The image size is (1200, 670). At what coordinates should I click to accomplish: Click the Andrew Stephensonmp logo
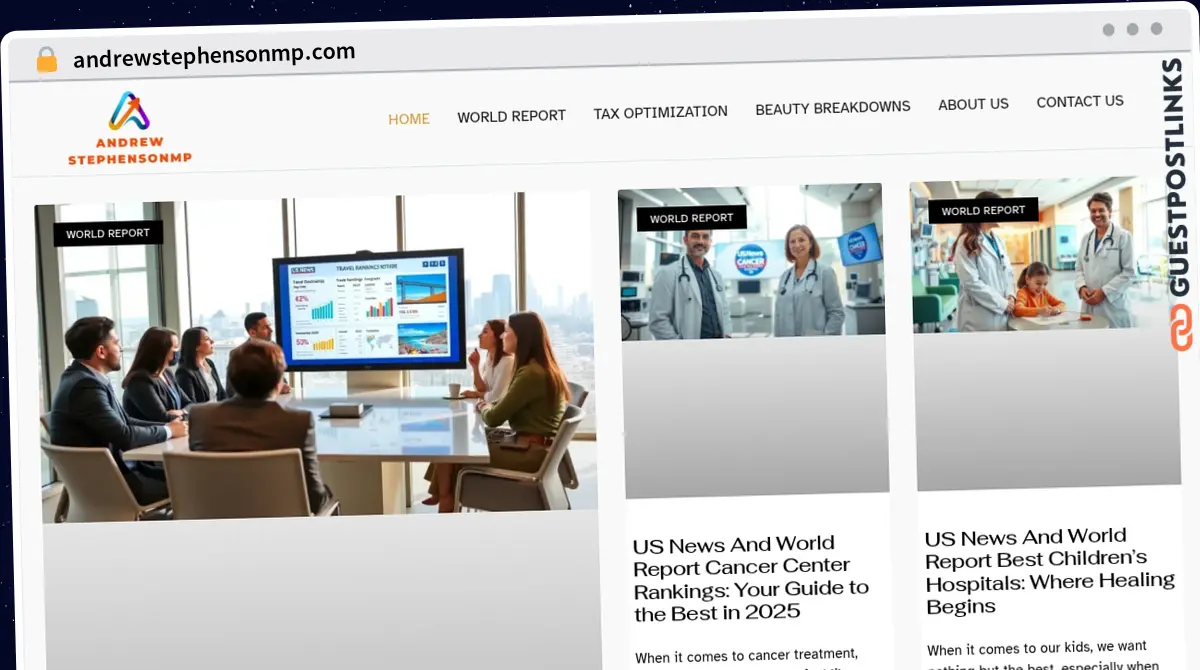pyautogui.click(x=129, y=129)
